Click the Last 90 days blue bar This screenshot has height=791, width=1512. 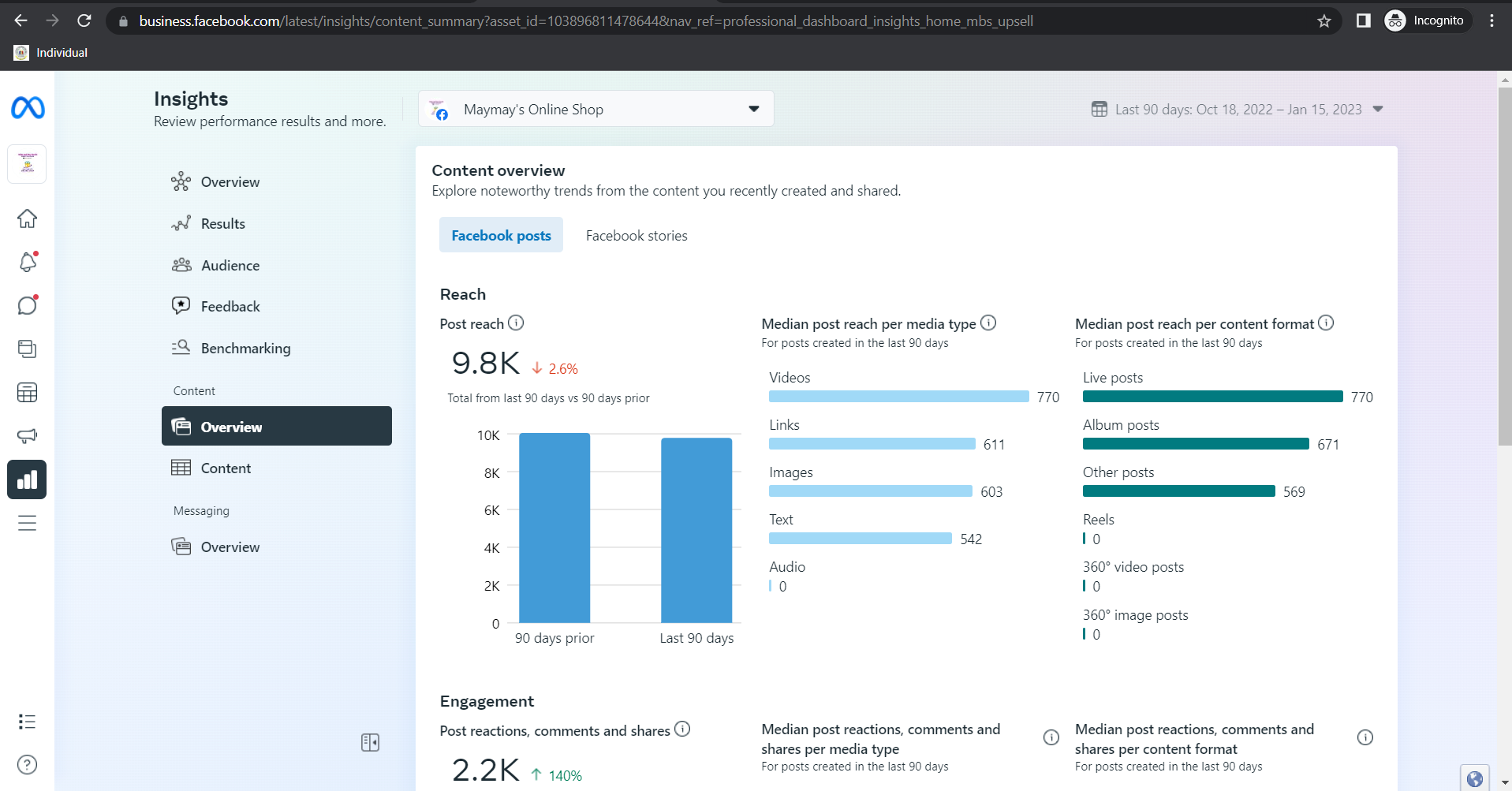(x=696, y=530)
